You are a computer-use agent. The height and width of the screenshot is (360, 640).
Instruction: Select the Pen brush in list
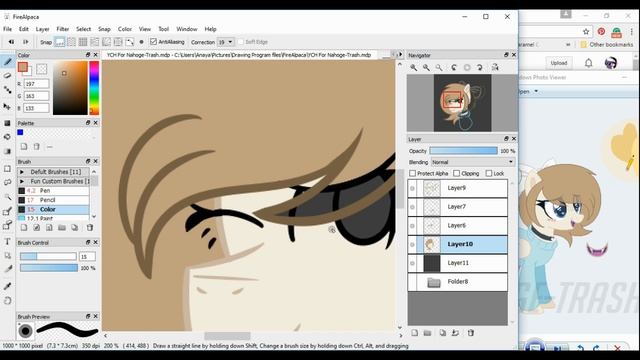pyautogui.click(x=53, y=191)
